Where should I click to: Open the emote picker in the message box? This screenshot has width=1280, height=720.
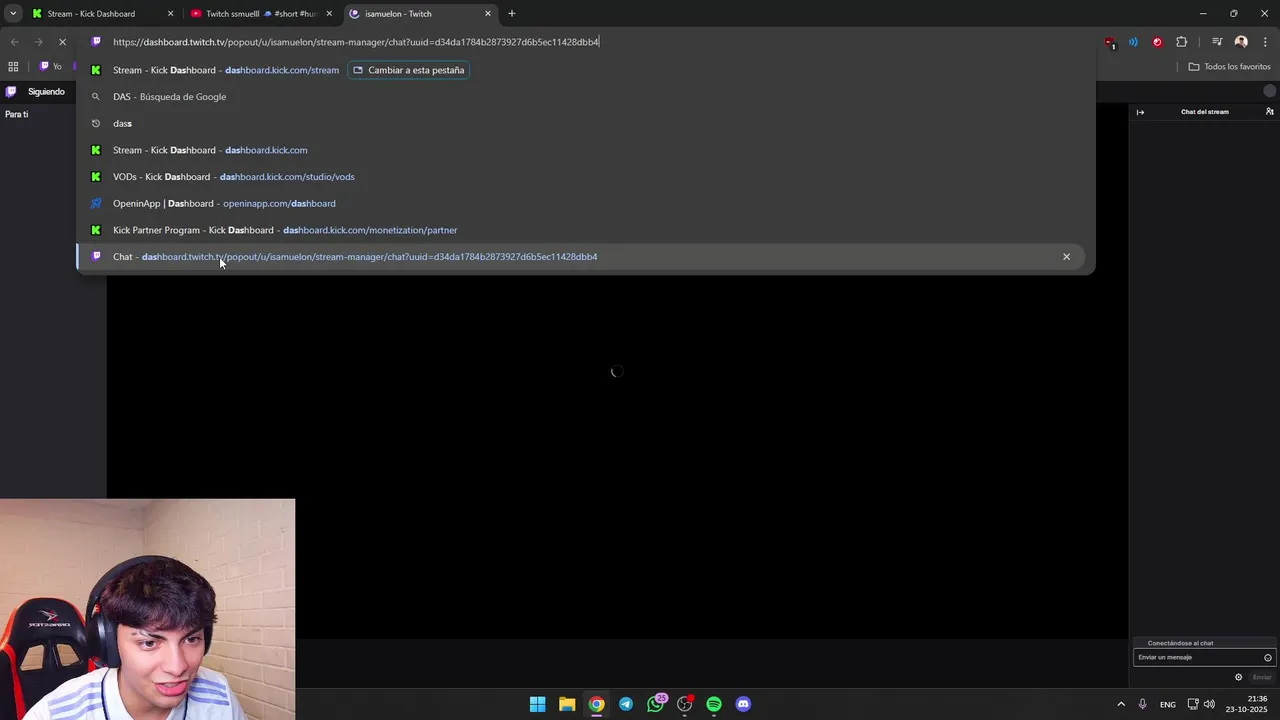tap(1268, 657)
